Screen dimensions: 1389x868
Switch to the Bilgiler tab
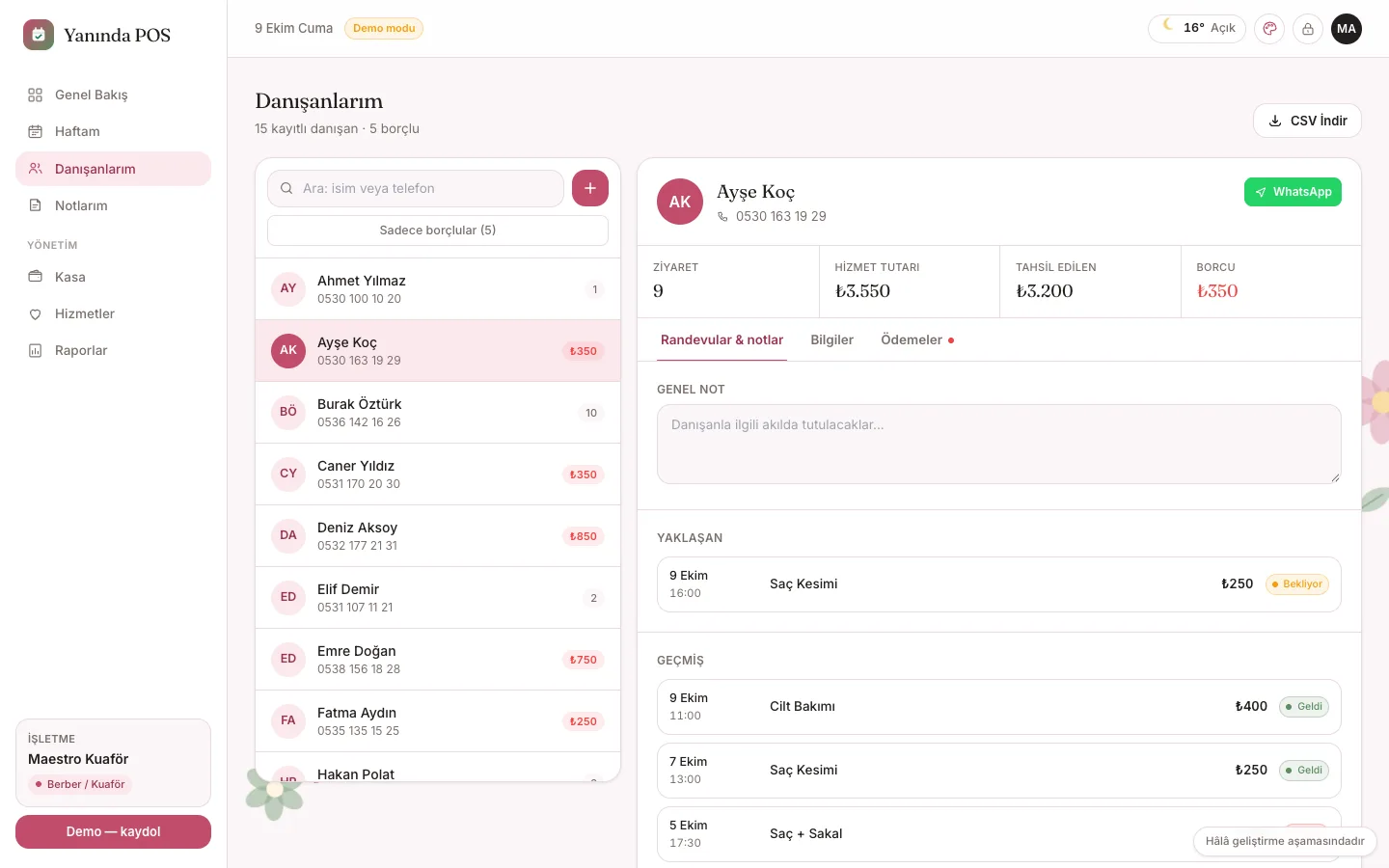(831, 339)
